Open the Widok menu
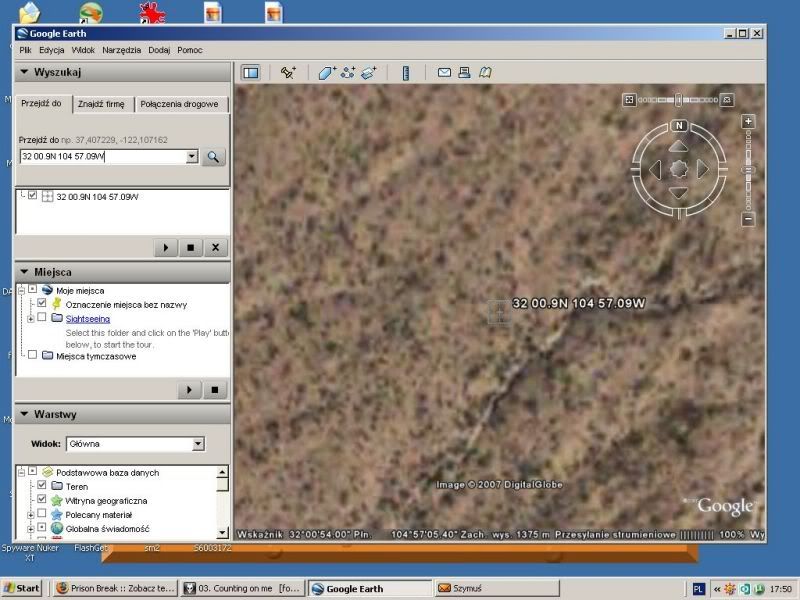800x600 pixels. tap(83, 50)
